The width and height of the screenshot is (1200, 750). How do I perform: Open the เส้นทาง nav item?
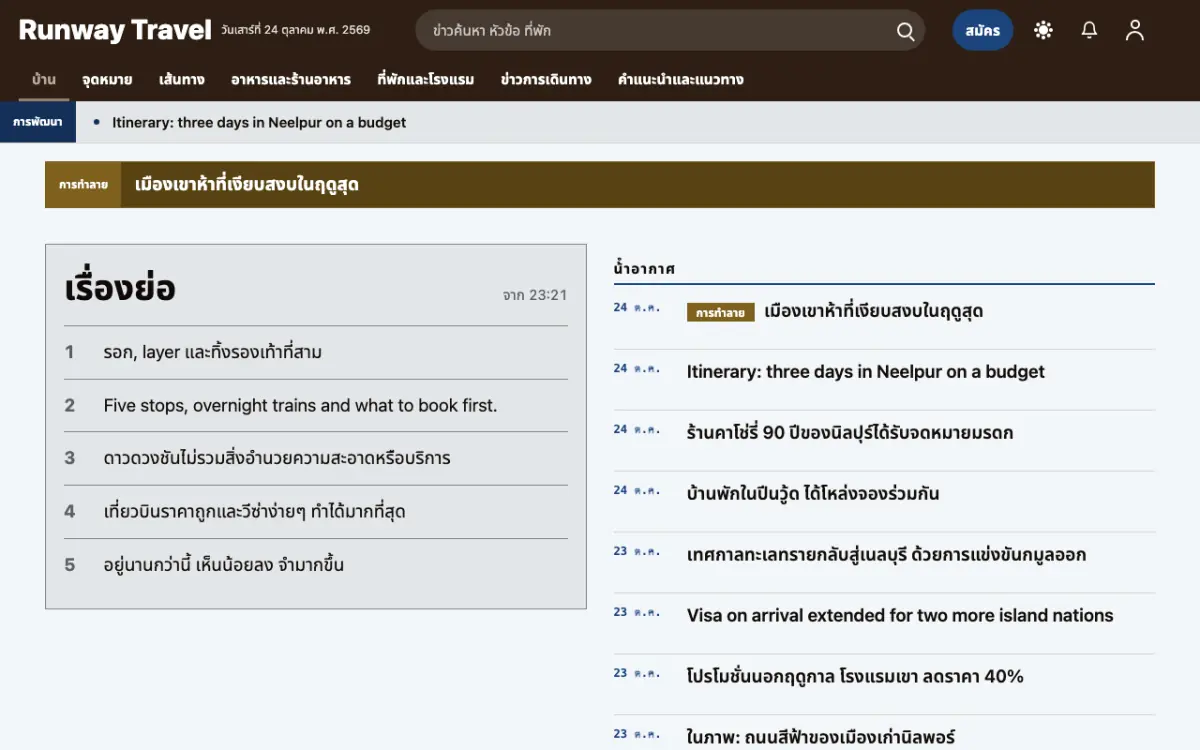coord(181,80)
